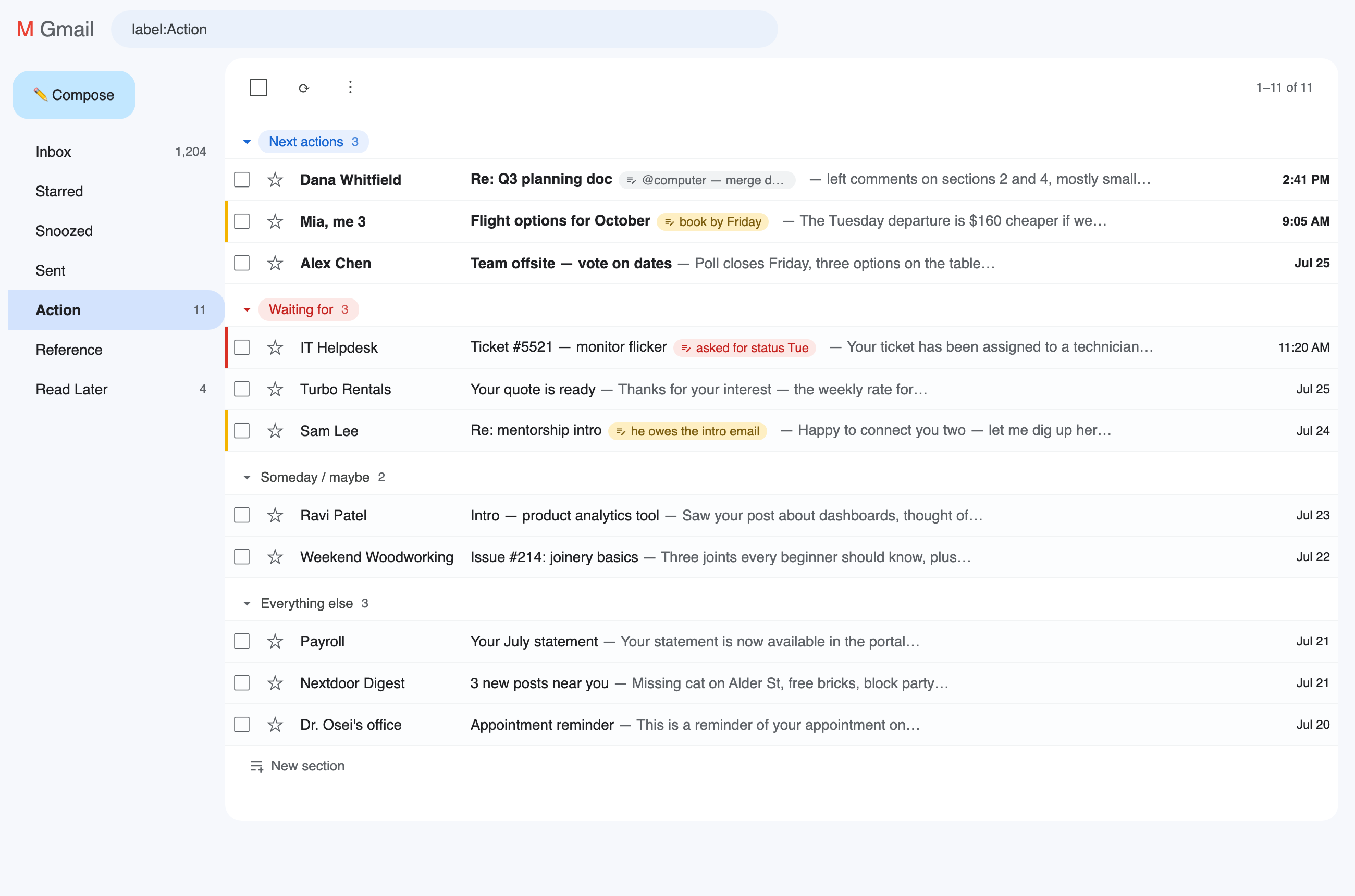Tick the select-all checkbox in the toolbar
This screenshot has width=1355, height=896.
(x=258, y=88)
